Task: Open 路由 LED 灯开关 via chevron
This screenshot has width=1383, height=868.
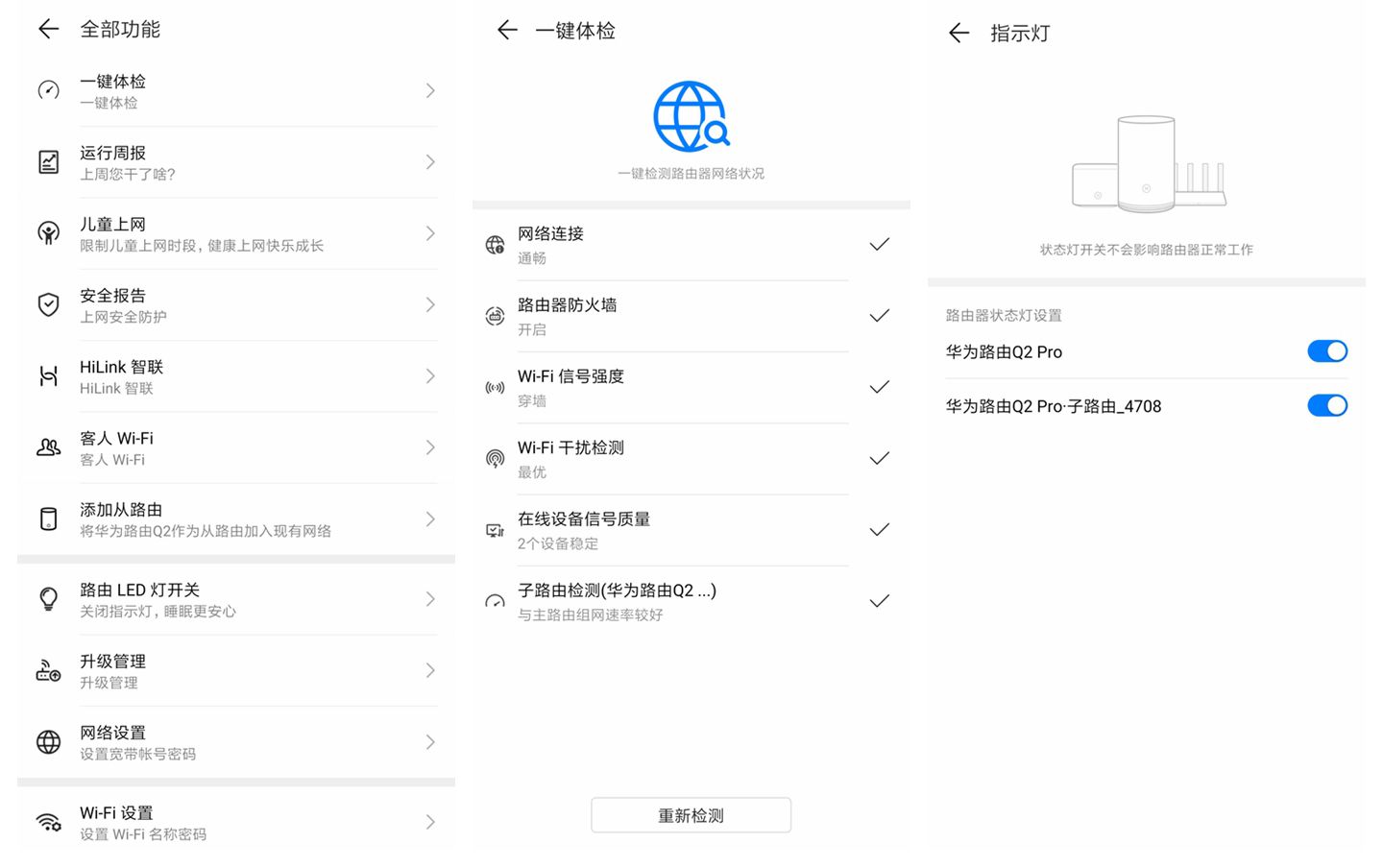Action: (430, 599)
